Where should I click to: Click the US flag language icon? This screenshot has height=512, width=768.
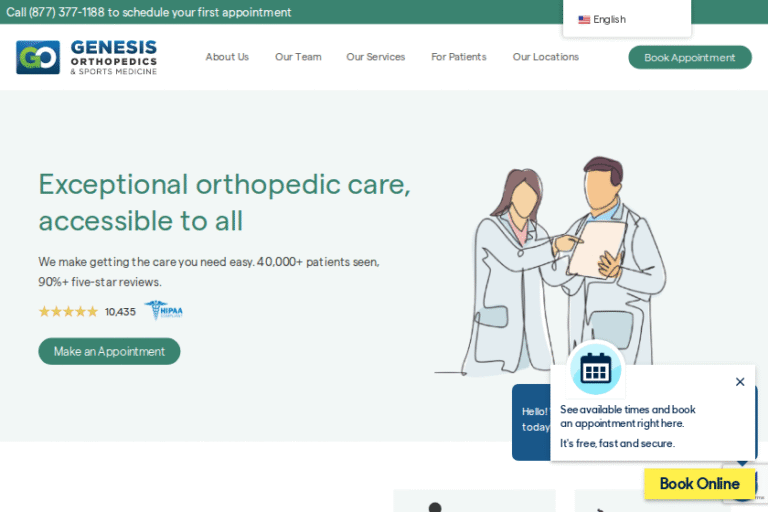584,20
